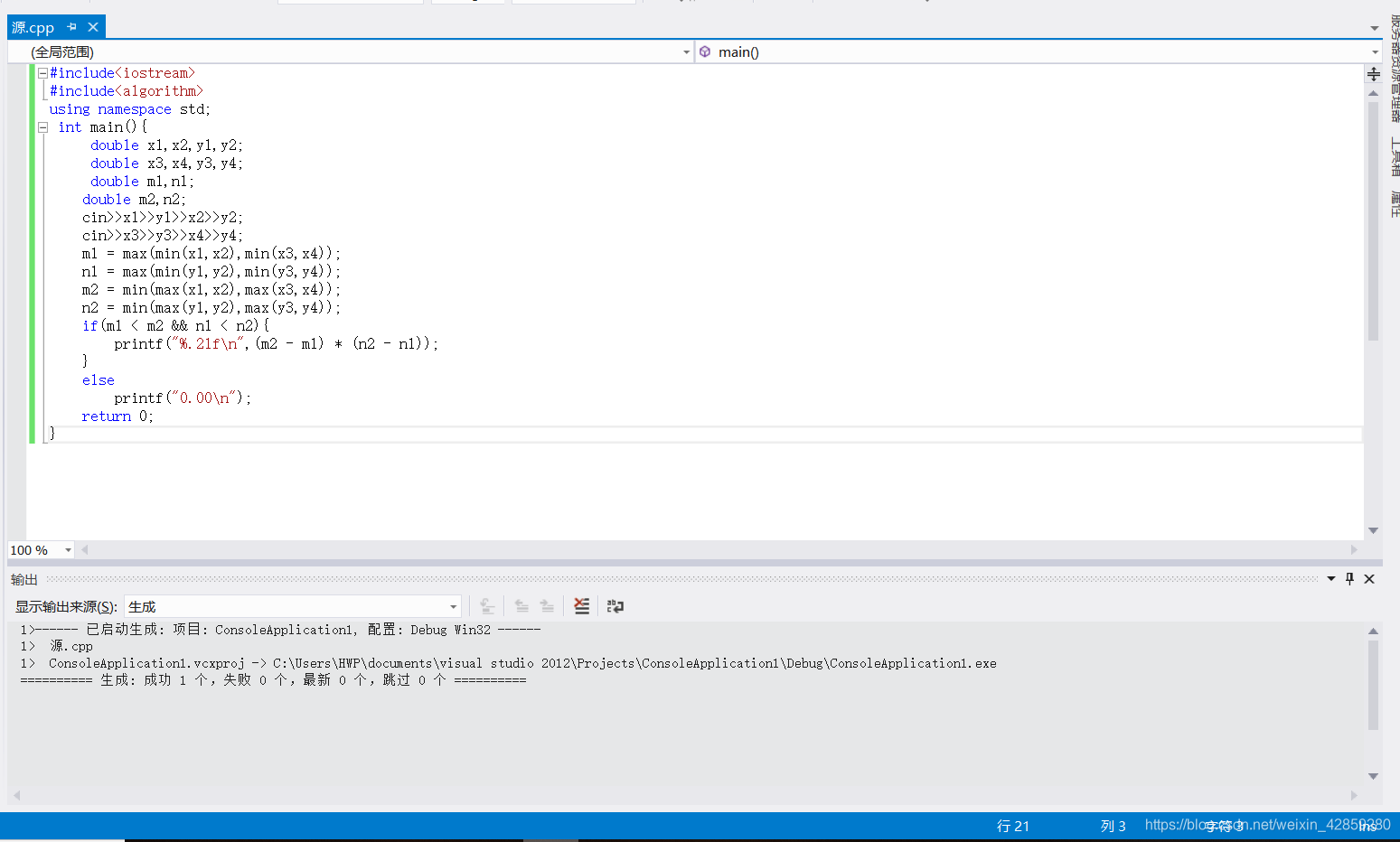This screenshot has width=1400, height=842.
Task: Close the 输出 panel
Action: coord(1369,579)
